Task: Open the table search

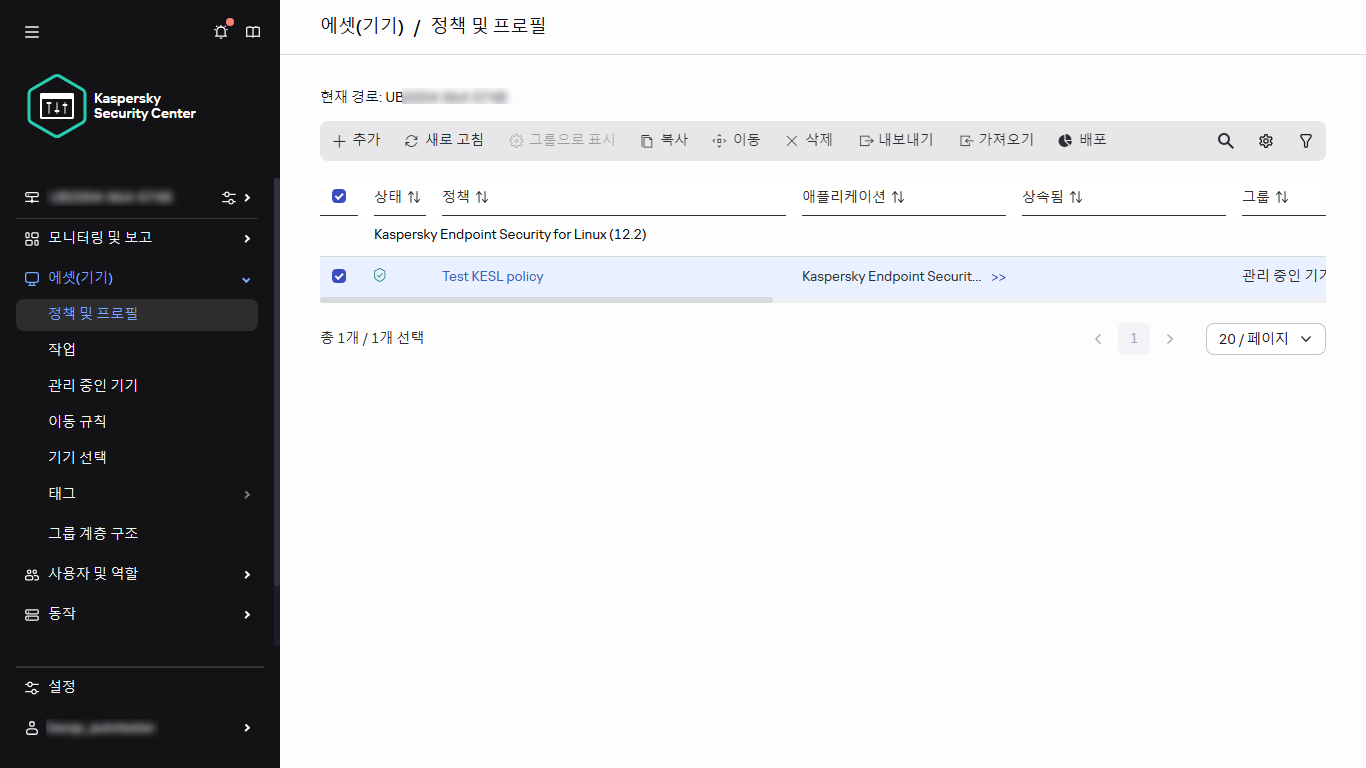Action: pyautogui.click(x=1225, y=140)
